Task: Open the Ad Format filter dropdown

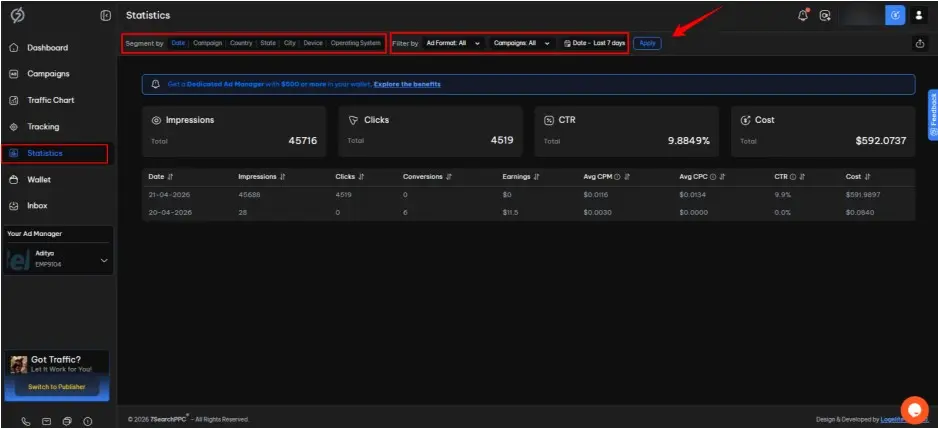Action: (x=453, y=43)
